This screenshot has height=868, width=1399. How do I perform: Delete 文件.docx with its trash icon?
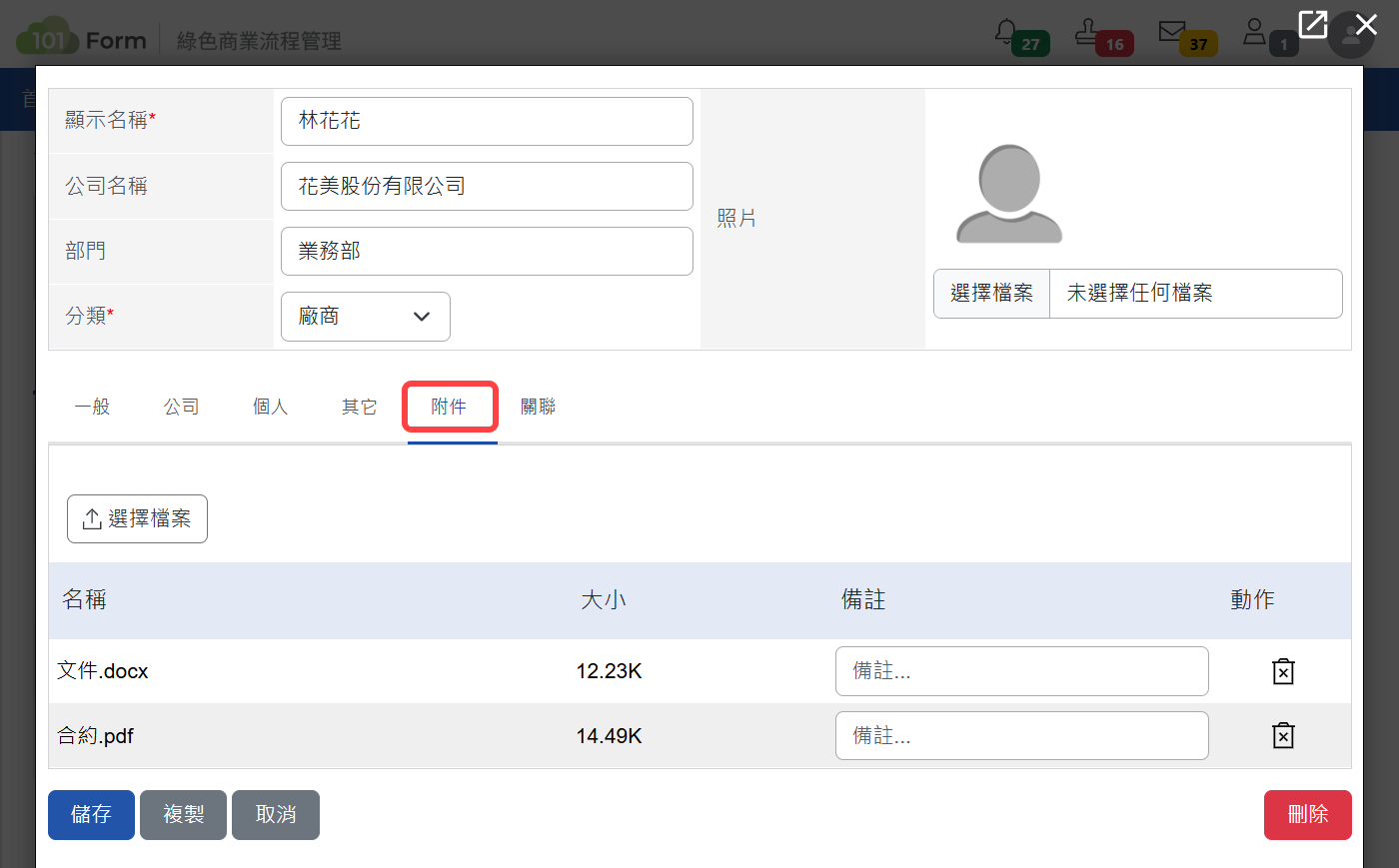click(x=1283, y=671)
